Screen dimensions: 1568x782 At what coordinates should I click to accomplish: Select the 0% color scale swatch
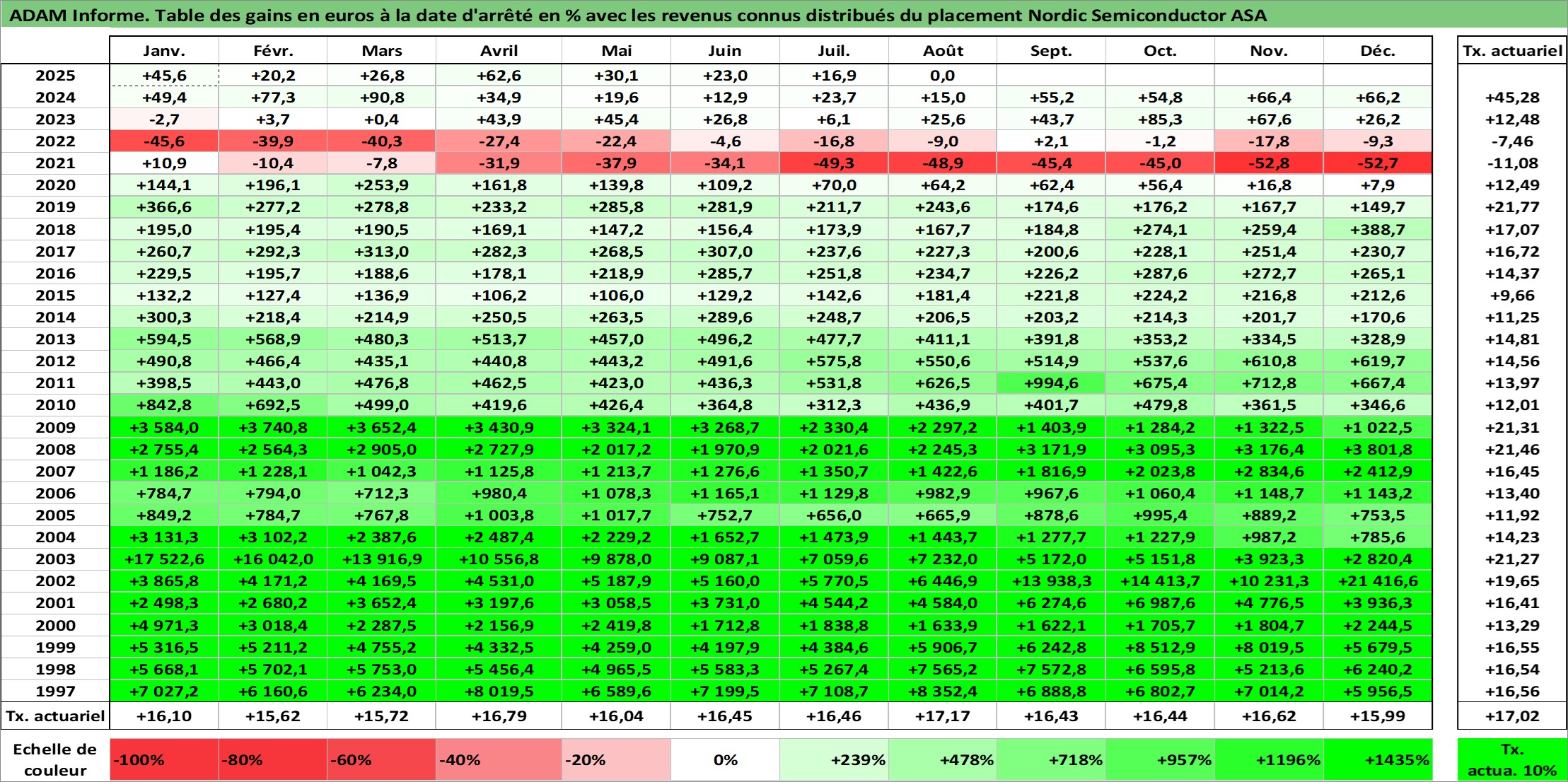(725, 760)
